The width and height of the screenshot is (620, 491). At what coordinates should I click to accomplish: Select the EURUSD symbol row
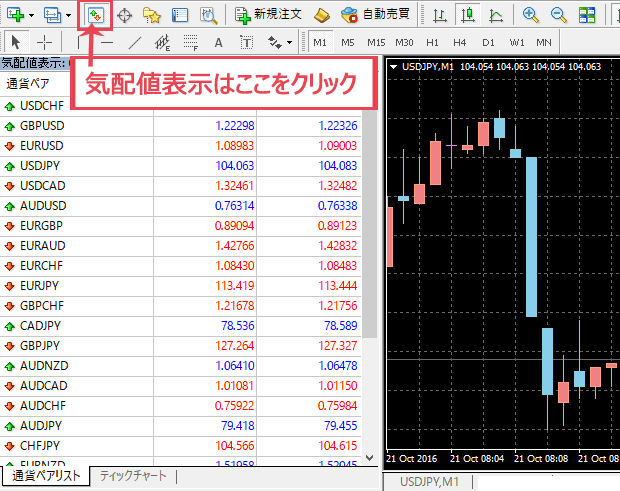click(x=180, y=146)
